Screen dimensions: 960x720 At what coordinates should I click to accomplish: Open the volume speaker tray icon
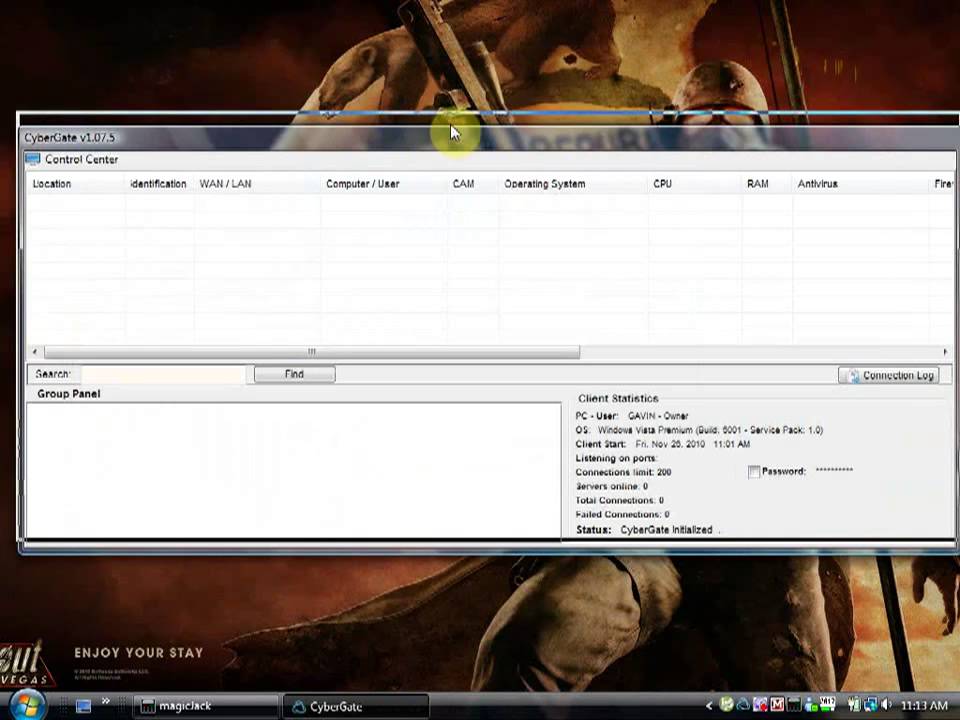point(886,705)
